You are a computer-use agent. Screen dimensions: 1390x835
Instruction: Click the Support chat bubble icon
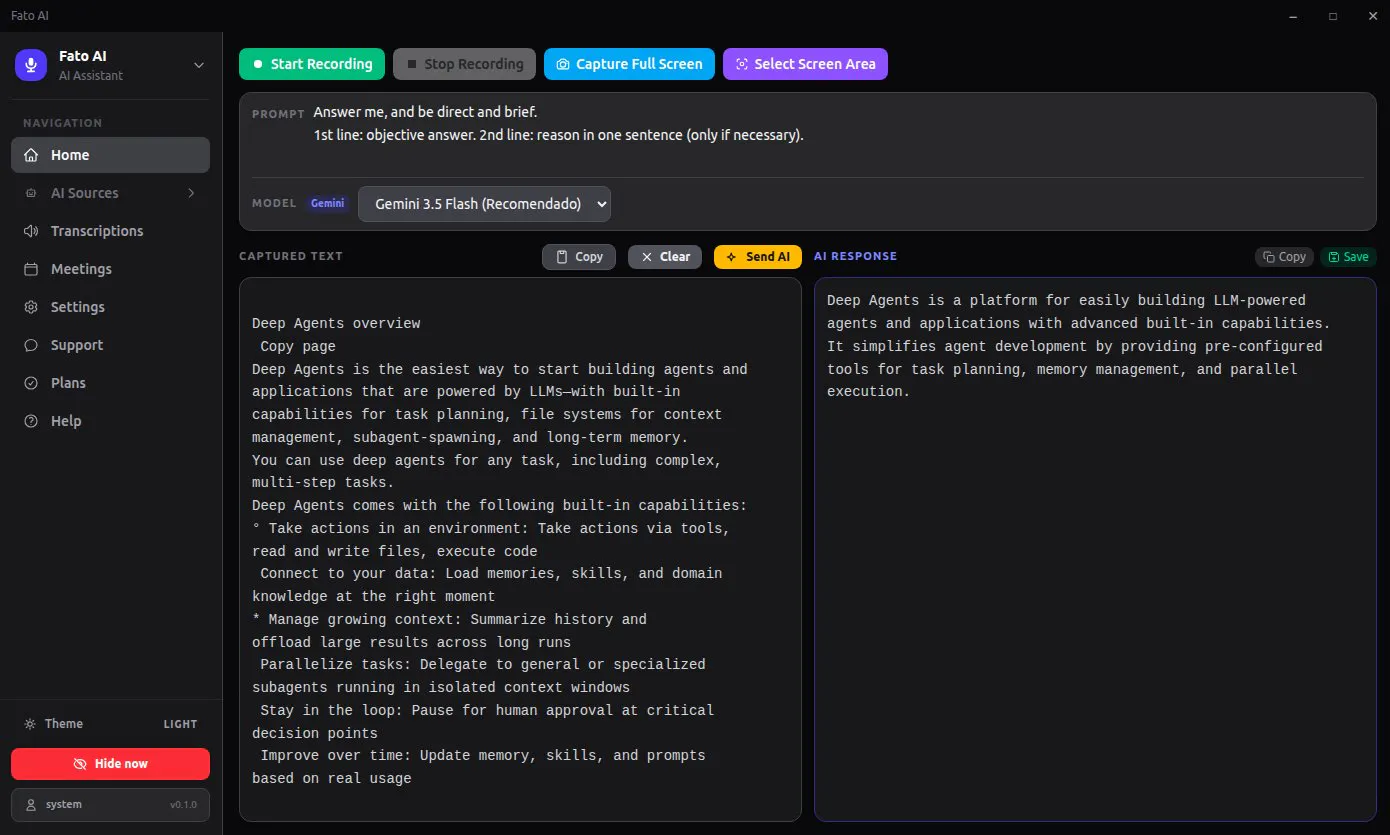point(31,345)
